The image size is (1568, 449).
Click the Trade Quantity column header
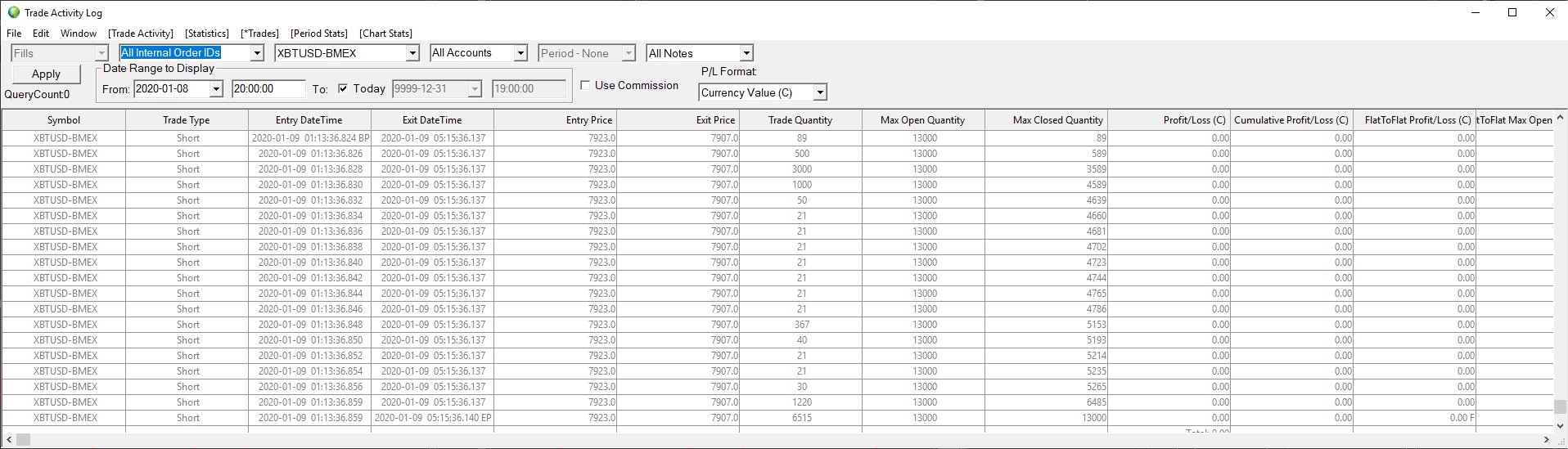click(x=800, y=120)
